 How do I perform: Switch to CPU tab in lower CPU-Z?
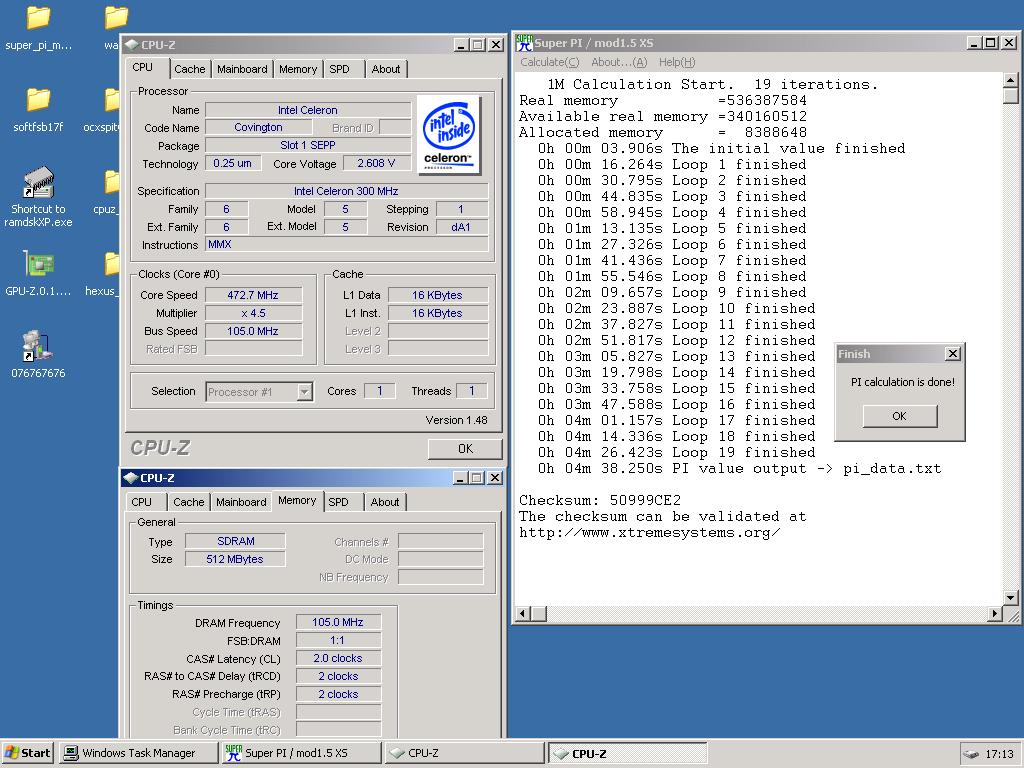click(x=142, y=502)
